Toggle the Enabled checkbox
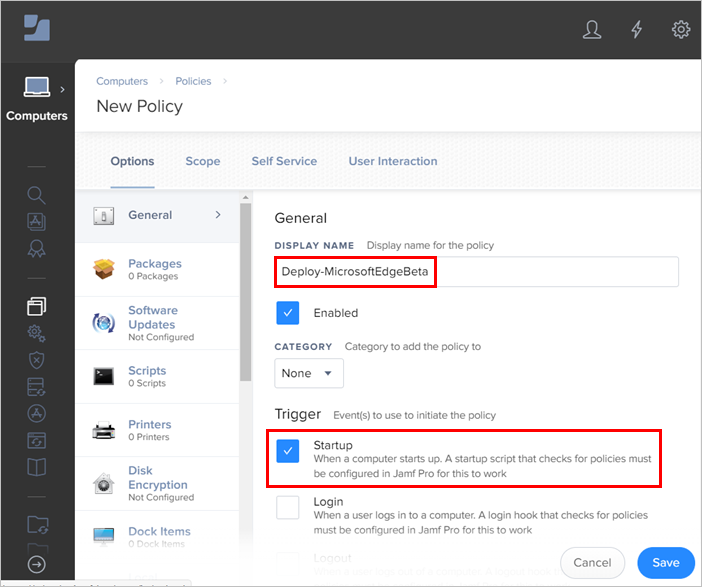The width and height of the screenshot is (702, 587). click(x=287, y=313)
